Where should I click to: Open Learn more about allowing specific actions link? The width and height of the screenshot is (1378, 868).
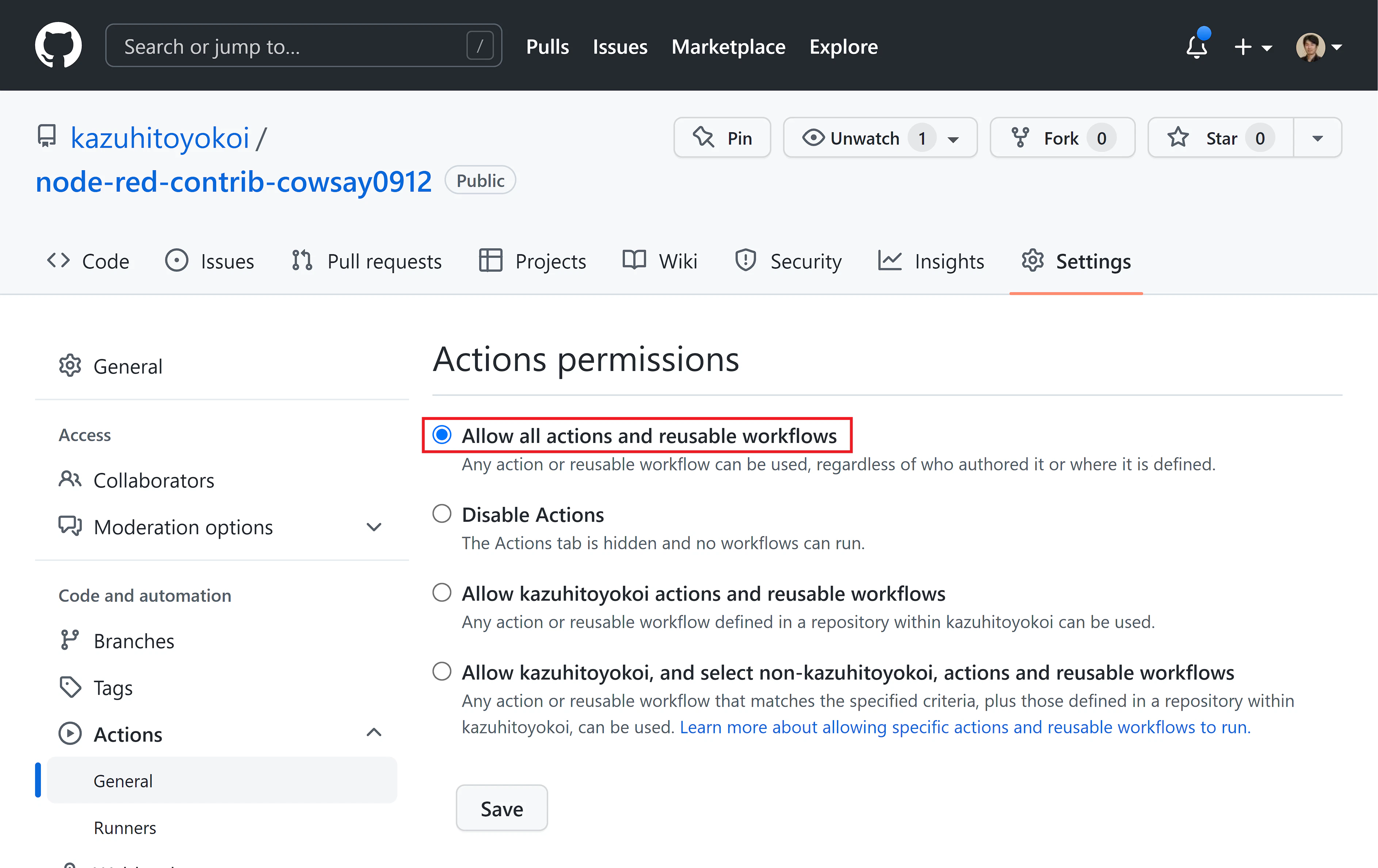coord(965,727)
